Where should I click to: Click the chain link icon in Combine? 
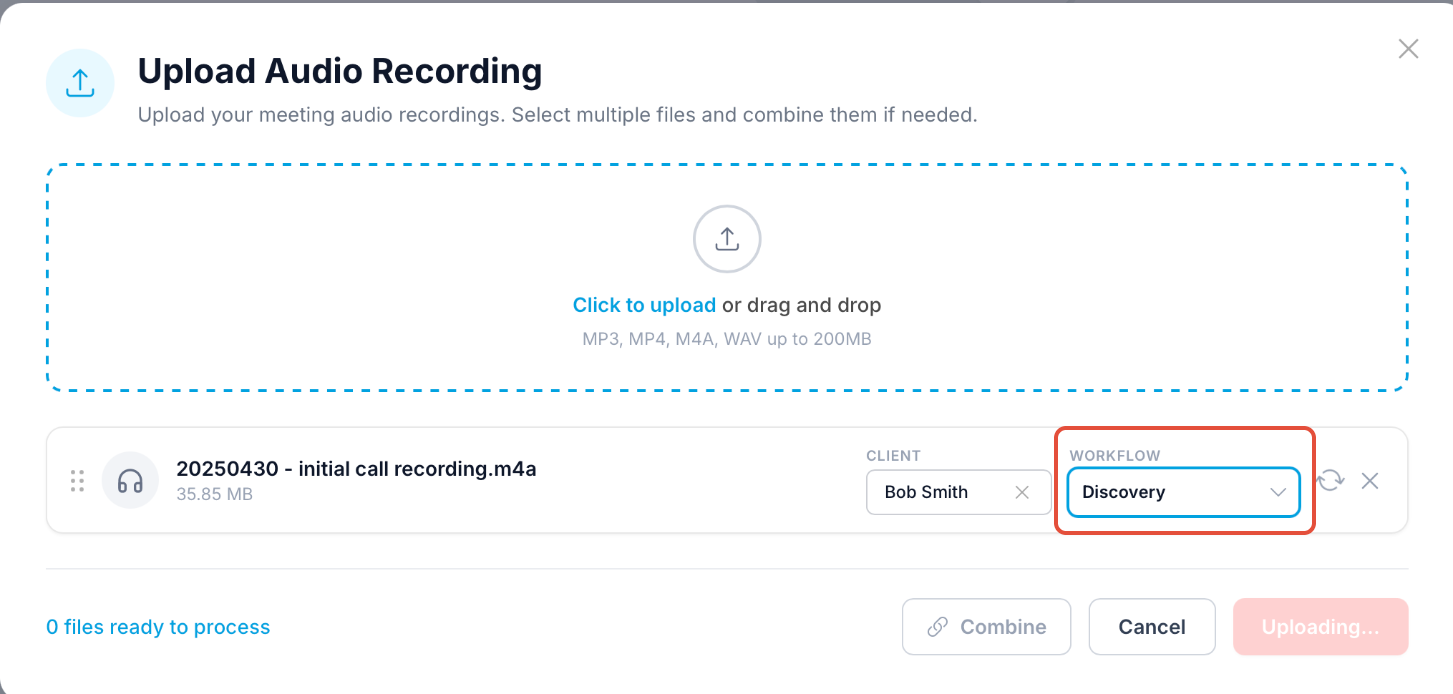937,627
